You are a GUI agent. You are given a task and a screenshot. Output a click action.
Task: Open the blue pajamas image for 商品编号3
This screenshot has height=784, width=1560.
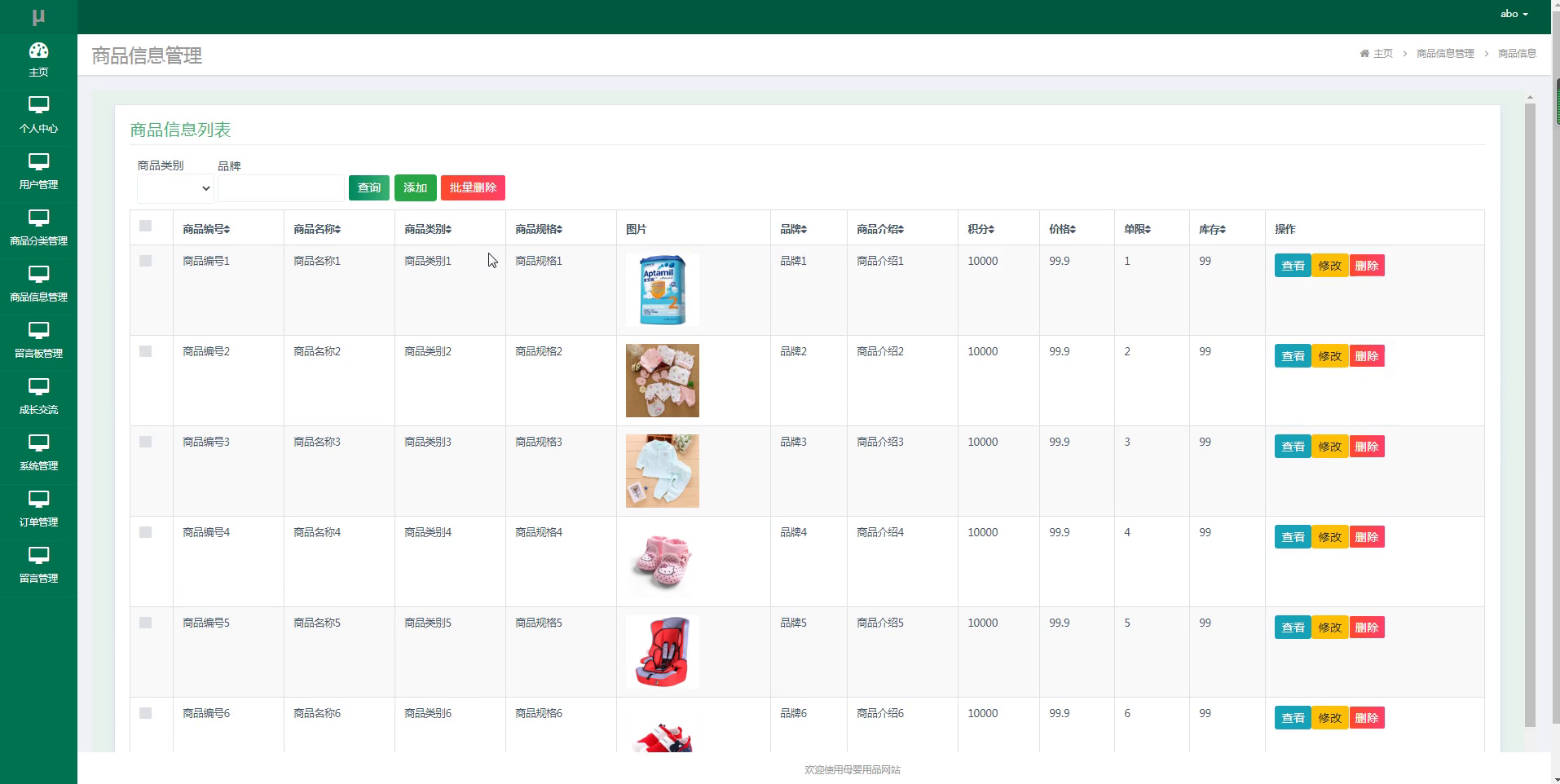[663, 471]
